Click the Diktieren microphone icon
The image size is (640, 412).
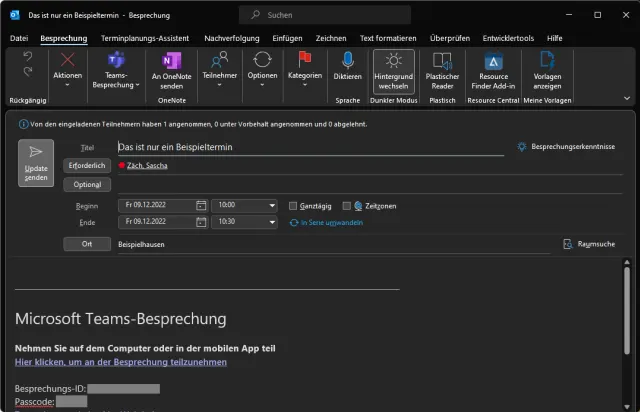[x=348, y=62]
